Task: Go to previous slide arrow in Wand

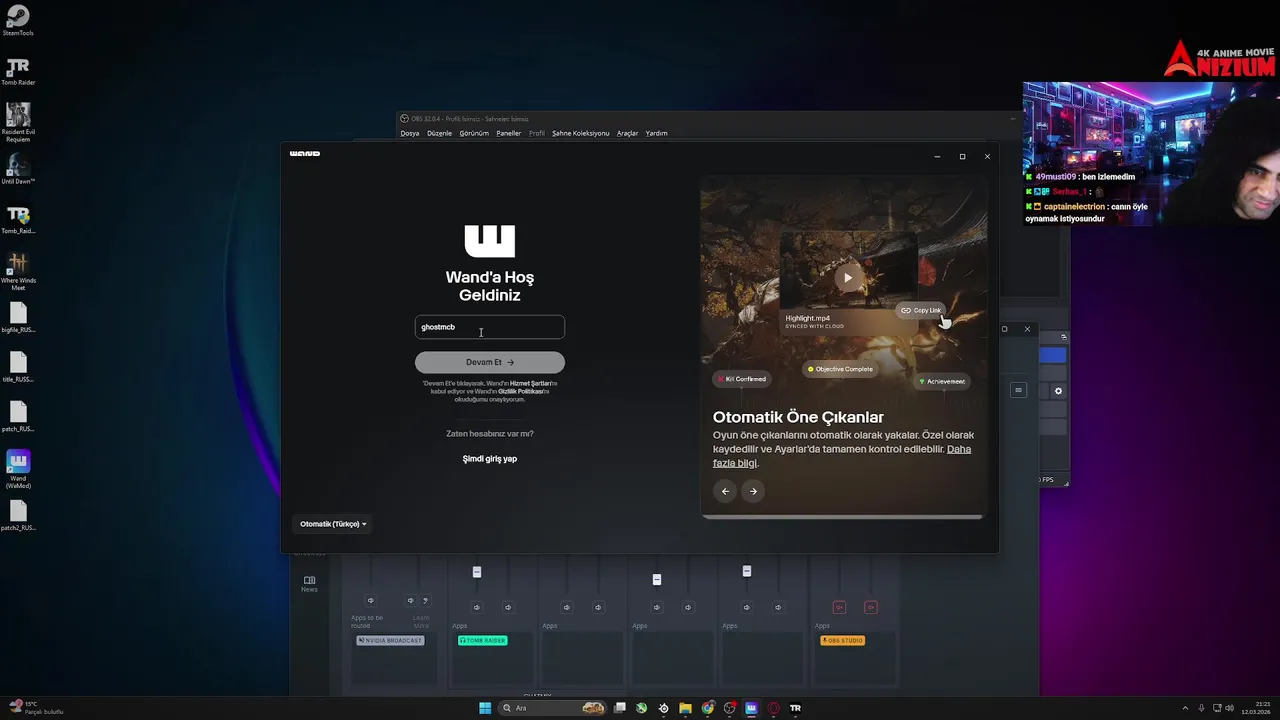Action: click(x=725, y=491)
